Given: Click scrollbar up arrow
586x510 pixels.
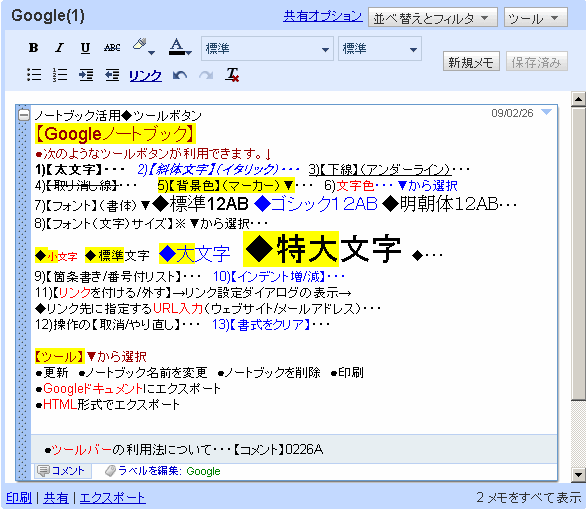Looking at the screenshot, I should point(578,99).
